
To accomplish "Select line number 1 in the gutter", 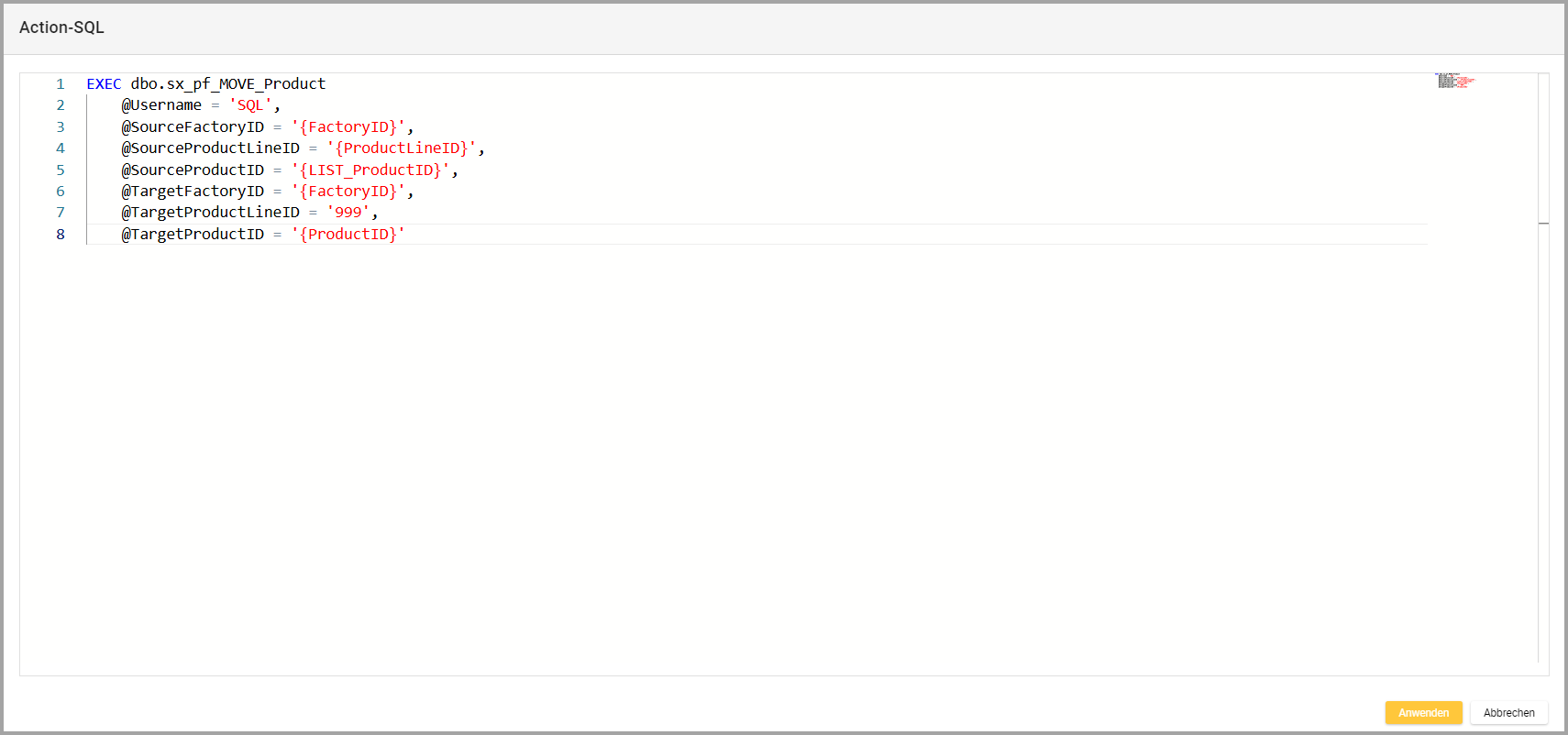I will (61, 84).
